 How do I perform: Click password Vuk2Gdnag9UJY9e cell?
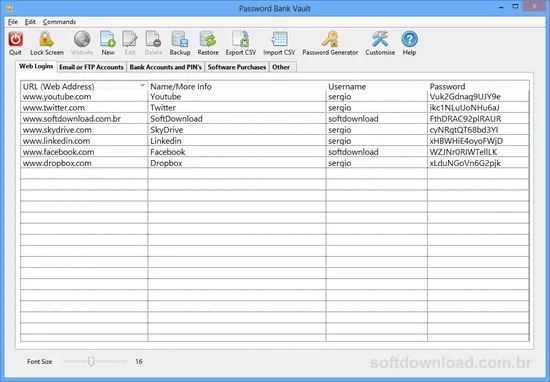478,96
